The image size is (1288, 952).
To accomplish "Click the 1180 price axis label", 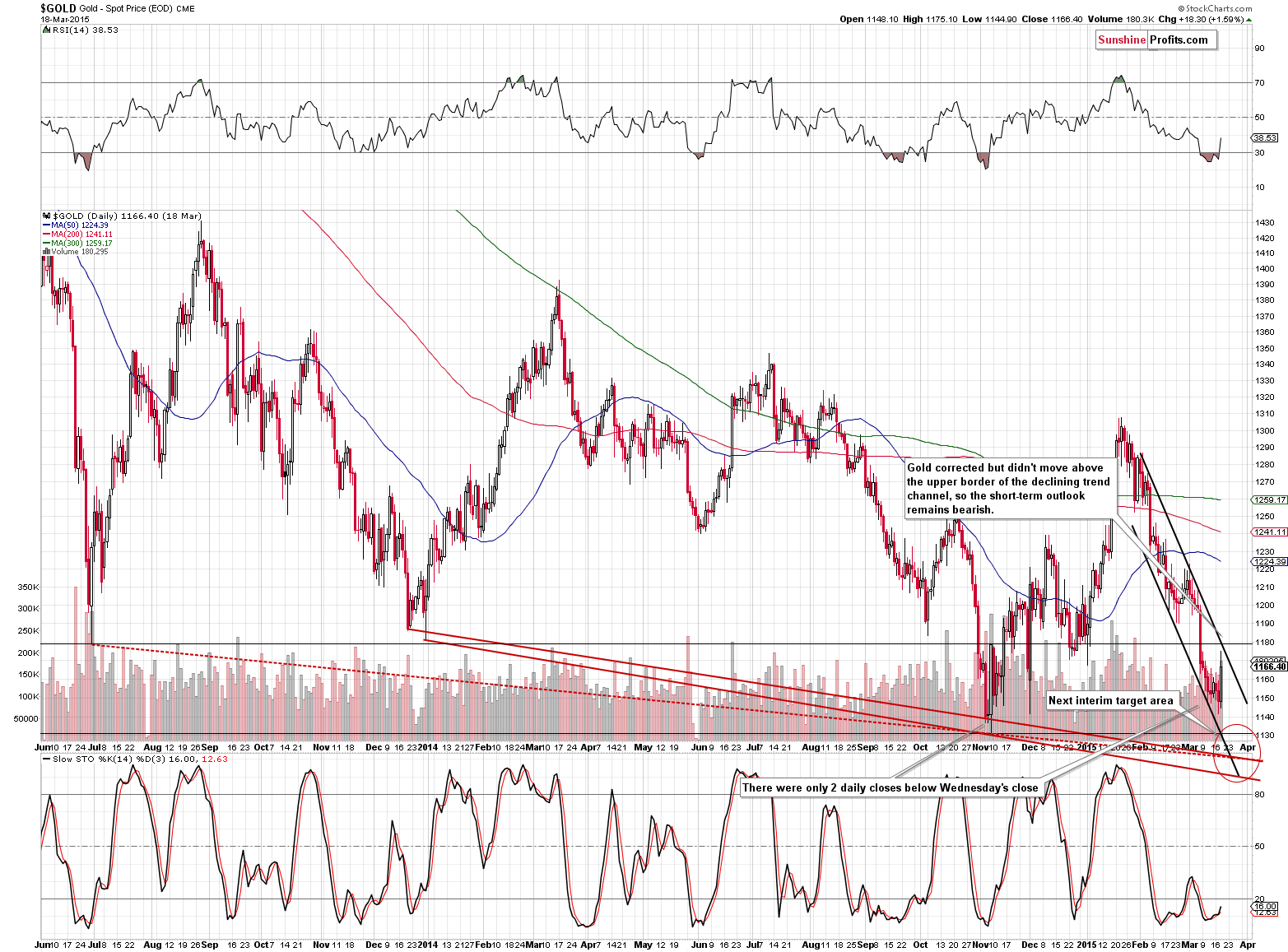I will click(1265, 642).
